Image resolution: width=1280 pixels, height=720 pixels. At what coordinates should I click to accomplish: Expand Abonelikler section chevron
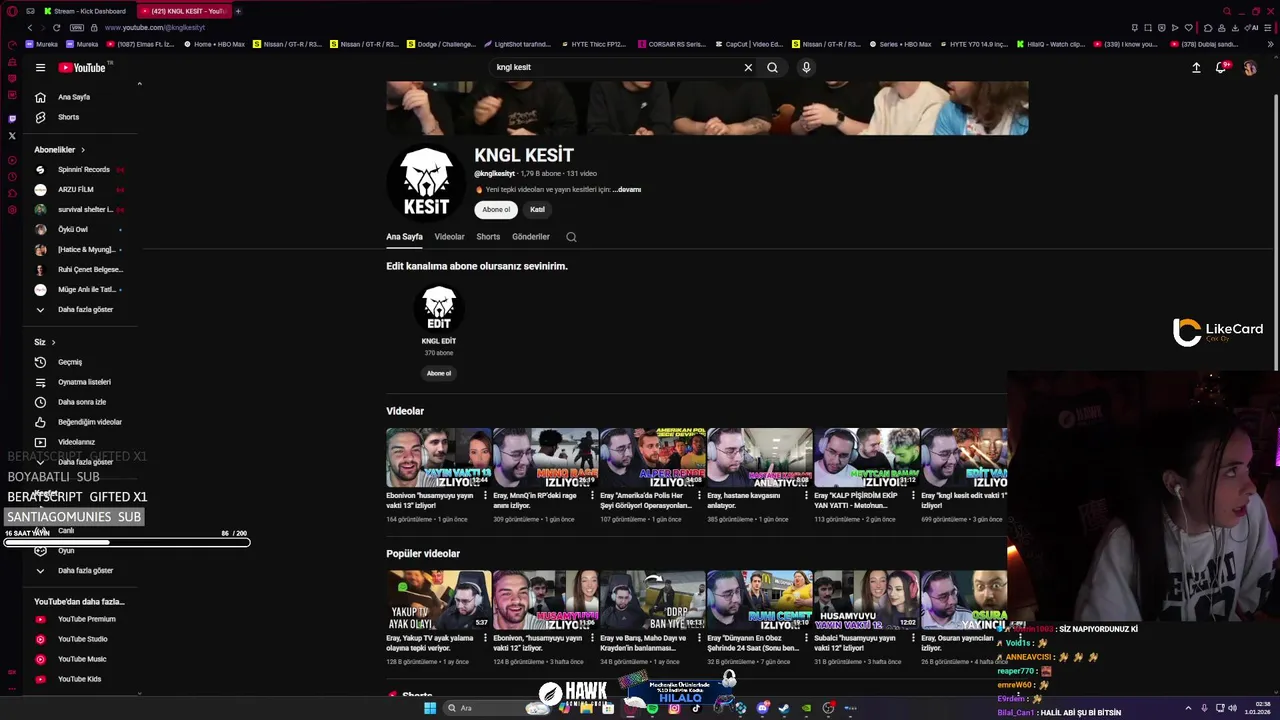pyautogui.click(x=83, y=150)
